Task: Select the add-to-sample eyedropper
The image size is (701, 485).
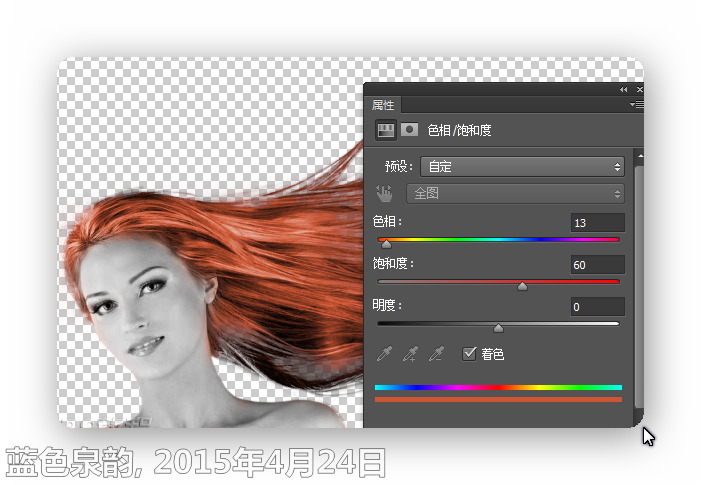Action: tap(410, 354)
